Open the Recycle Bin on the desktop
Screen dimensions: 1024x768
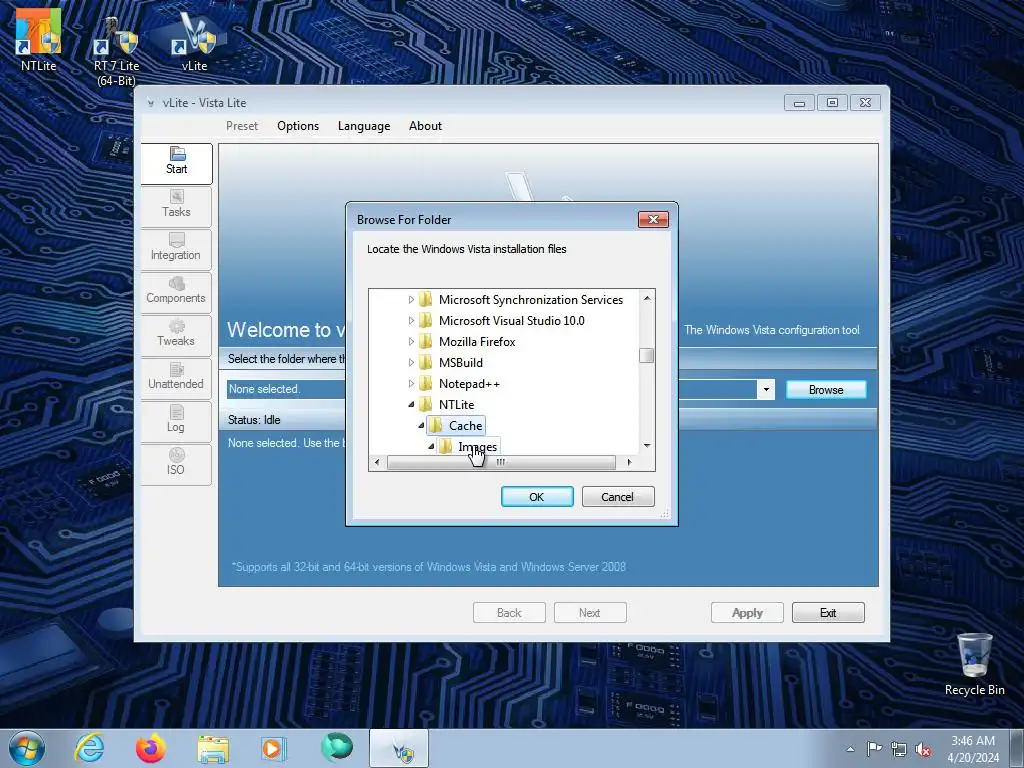tap(974, 664)
